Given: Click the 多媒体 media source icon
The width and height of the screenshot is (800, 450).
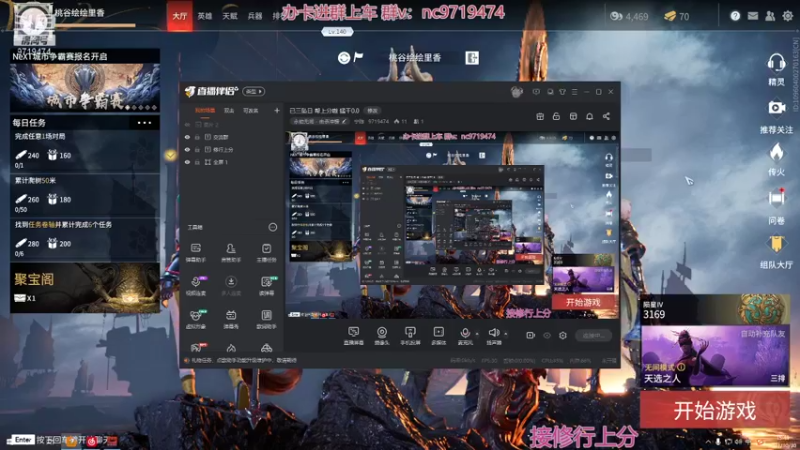Looking at the screenshot, I should pyautogui.click(x=438, y=336).
